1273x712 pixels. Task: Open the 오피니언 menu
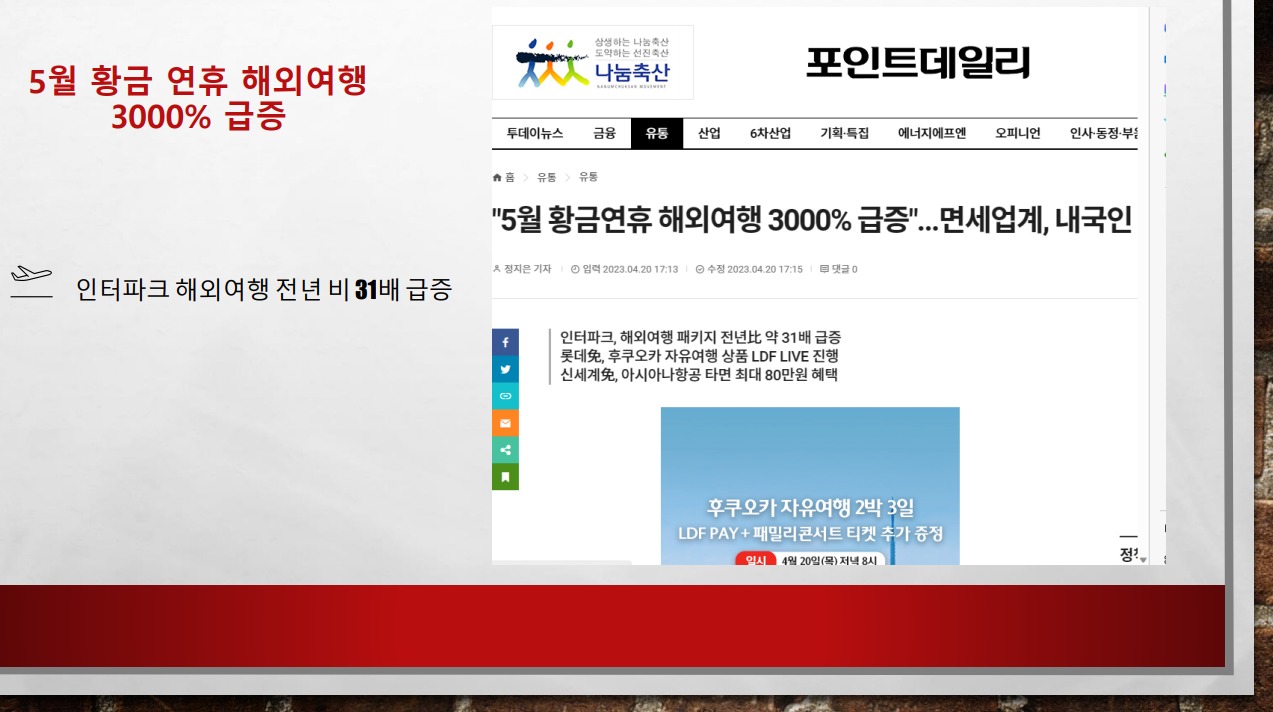pyautogui.click(x=1018, y=133)
